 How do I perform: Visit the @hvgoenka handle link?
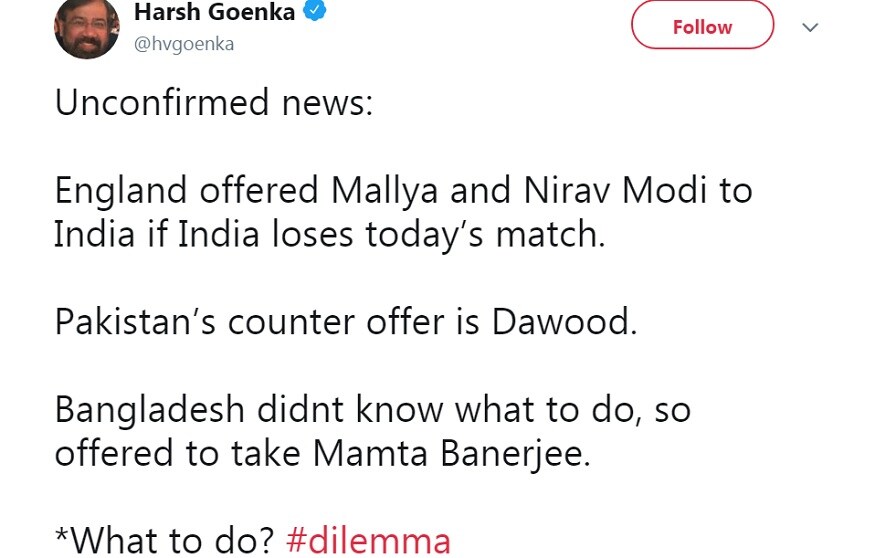pyautogui.click(x=184, y=44)
